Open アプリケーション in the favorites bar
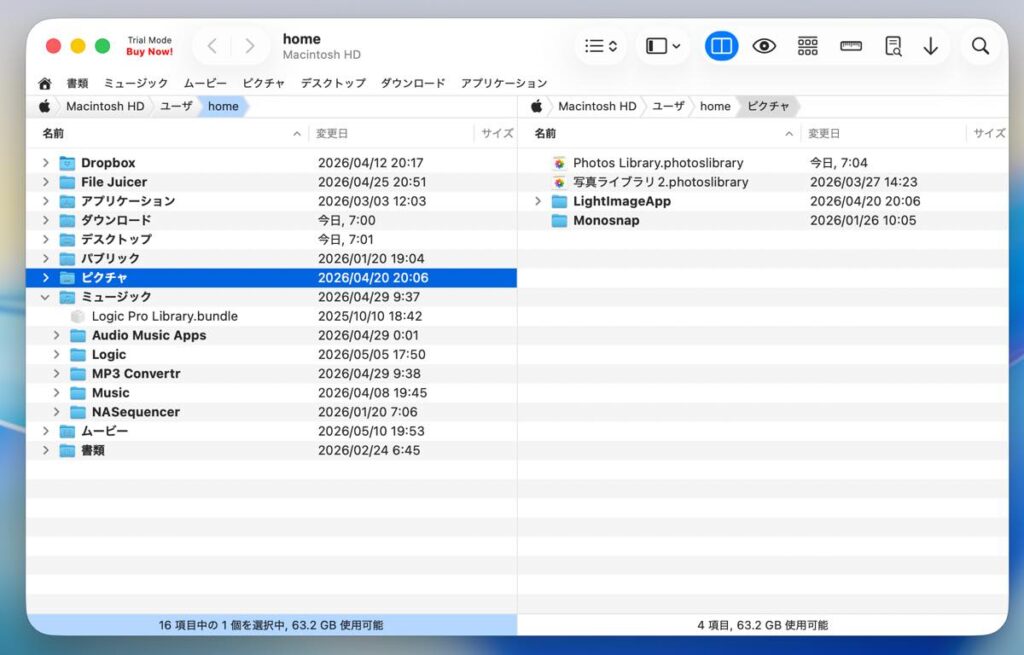 [x=504, y=83]
